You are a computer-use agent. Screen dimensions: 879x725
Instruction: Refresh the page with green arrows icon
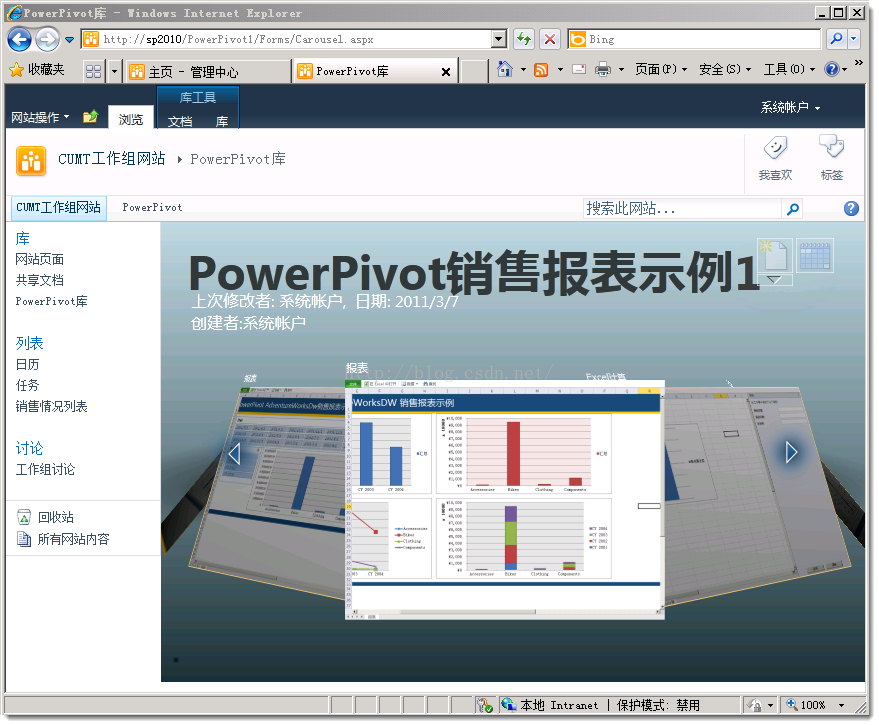click(524, 39)
